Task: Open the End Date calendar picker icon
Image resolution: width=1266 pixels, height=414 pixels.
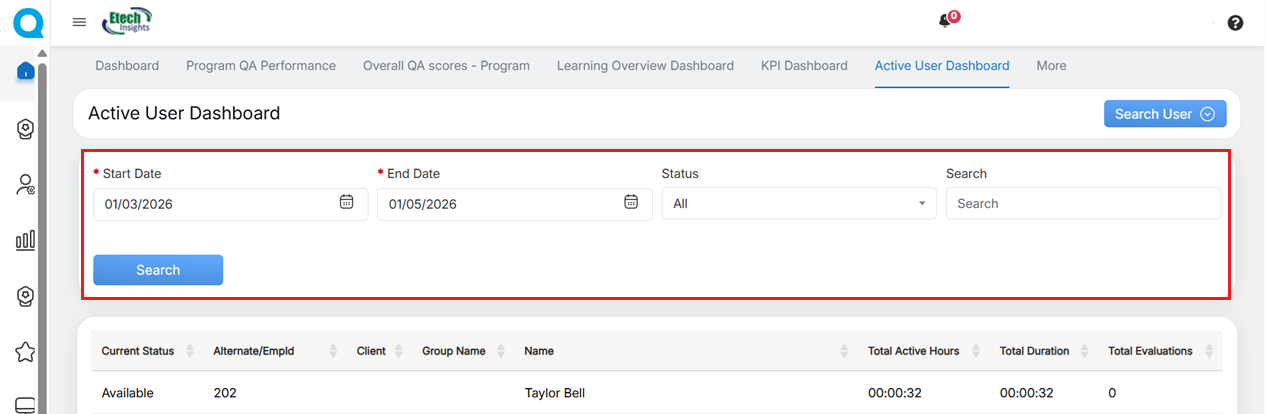Action: tap(631, 202)
